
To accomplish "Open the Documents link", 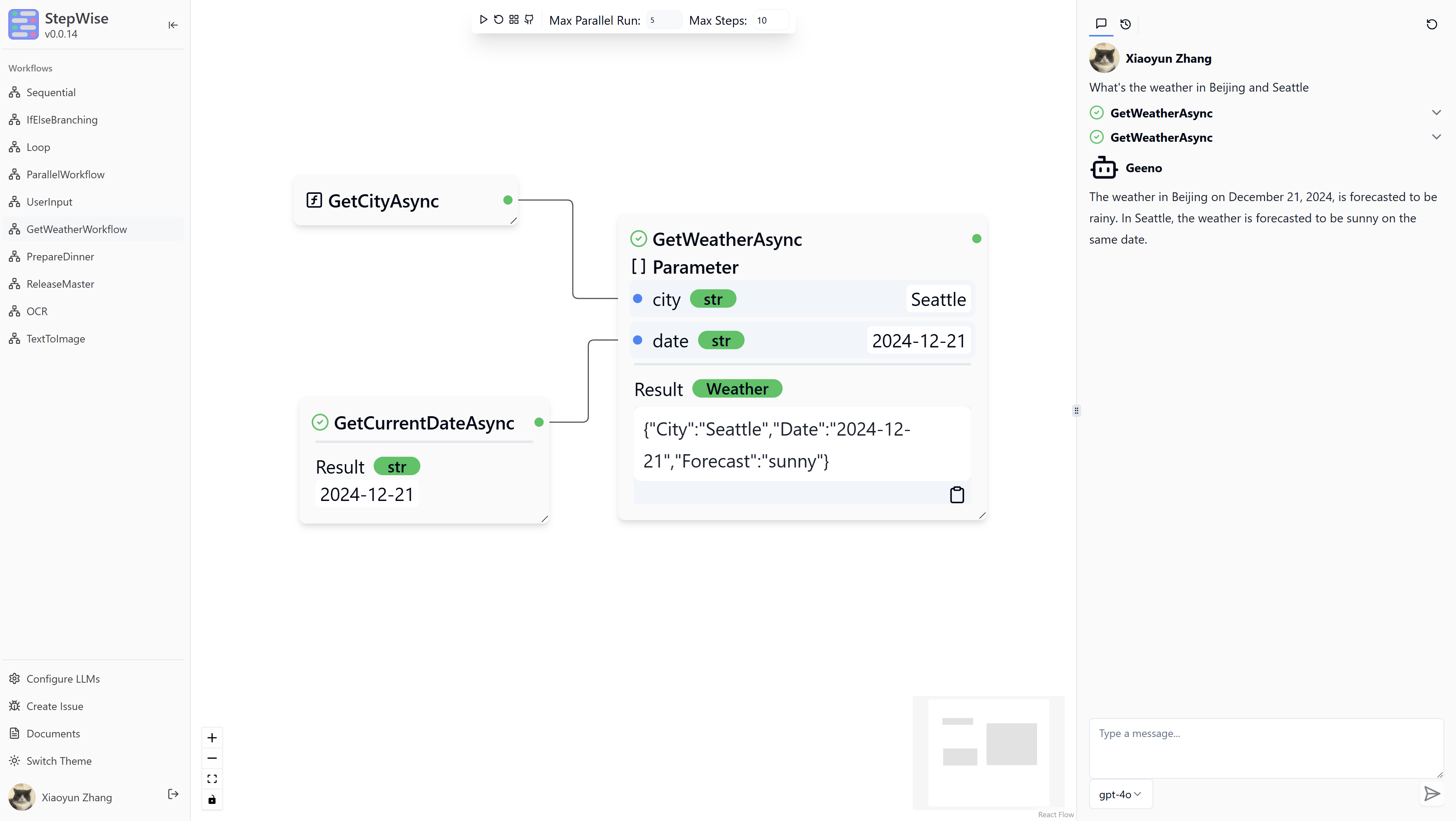I will pyautogui.click(x=53, y=734).
